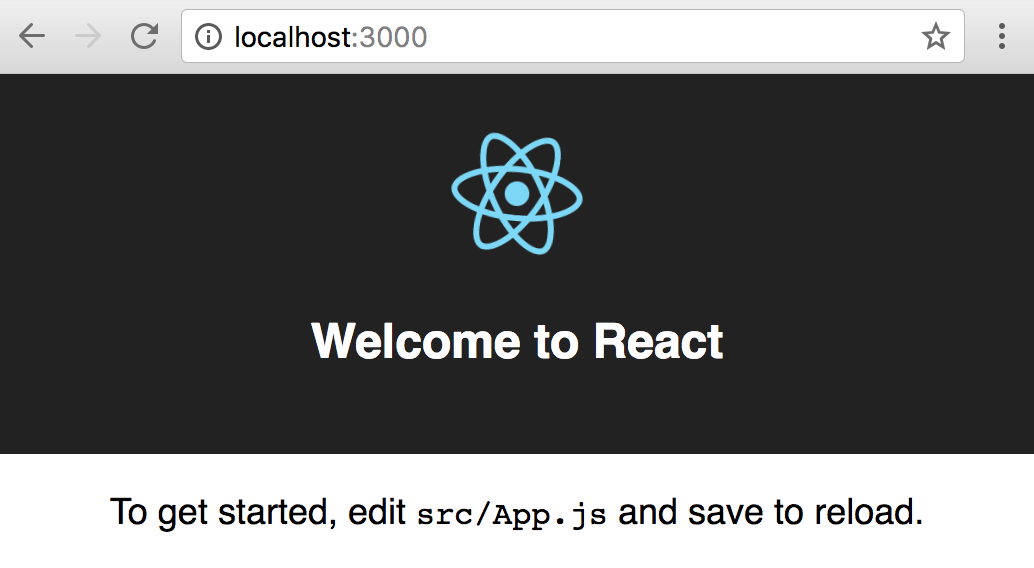Select the Welcome to React heading
This screenshot has height=568, width=1034.
[517, 341]
